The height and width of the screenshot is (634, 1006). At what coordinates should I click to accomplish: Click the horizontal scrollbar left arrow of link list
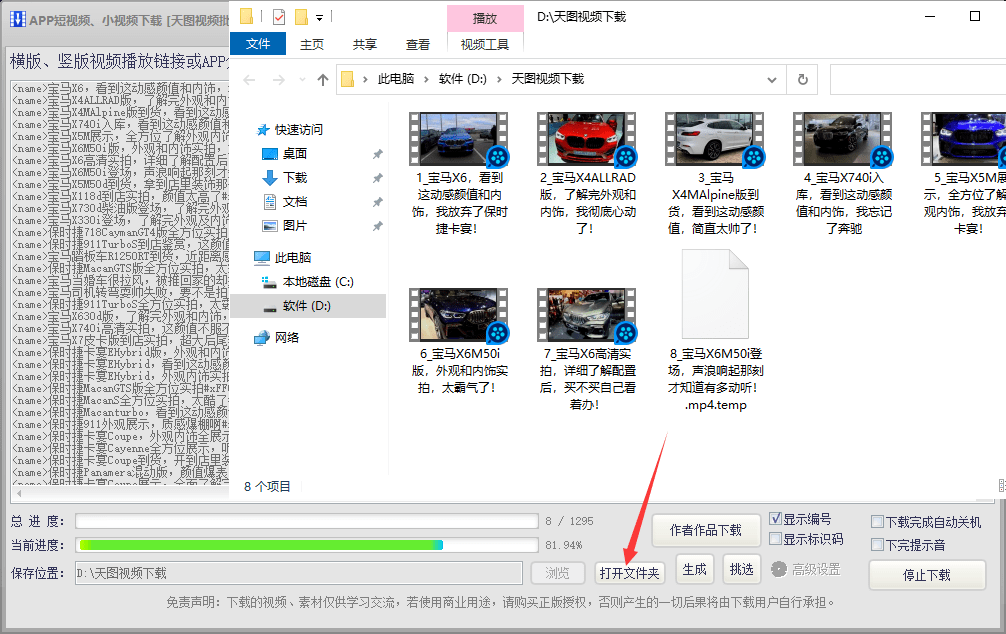tap(19, 493)
